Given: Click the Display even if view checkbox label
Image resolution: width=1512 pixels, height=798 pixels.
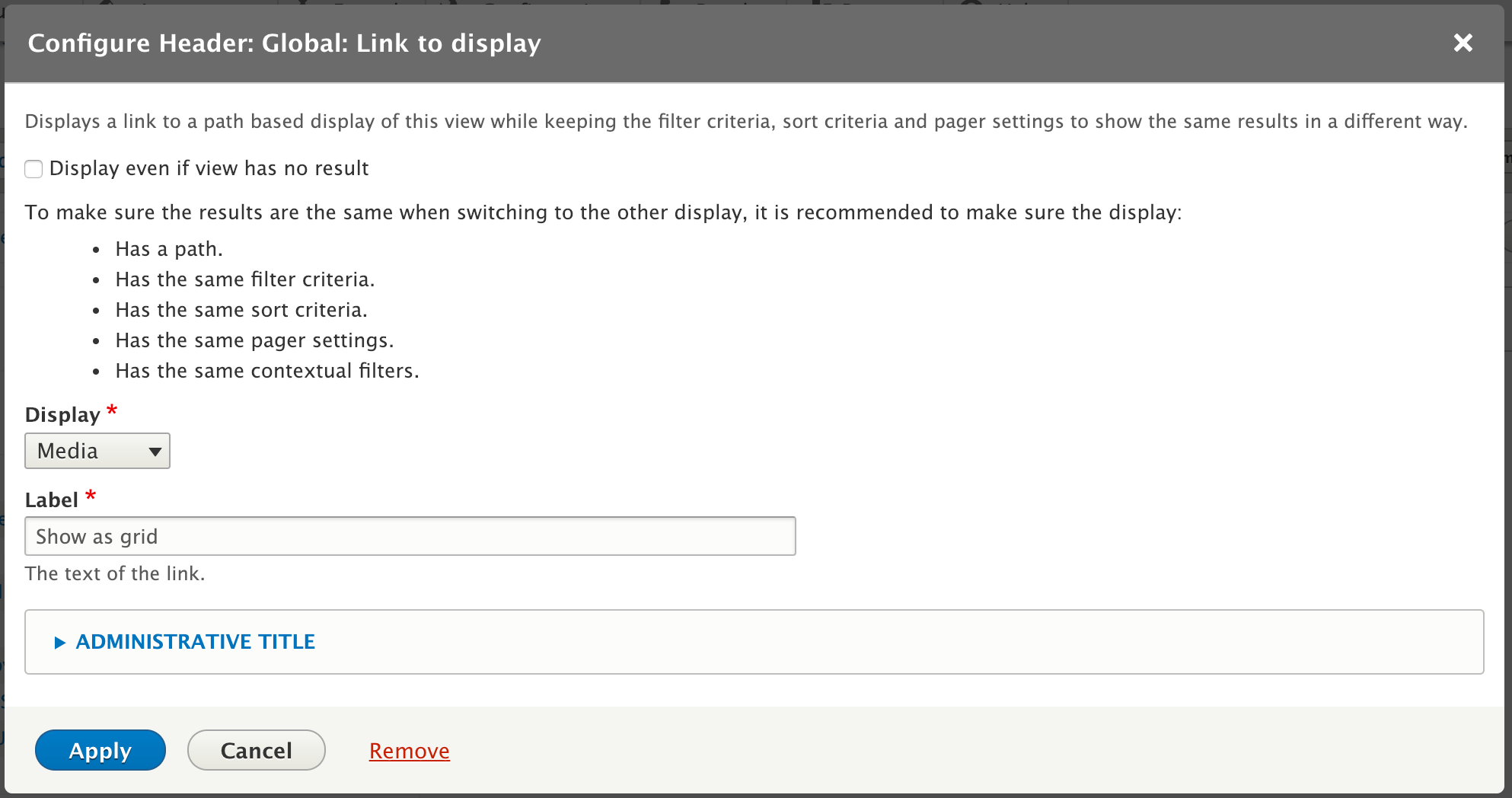Looking at the screenshot, I should click(209, 168).
